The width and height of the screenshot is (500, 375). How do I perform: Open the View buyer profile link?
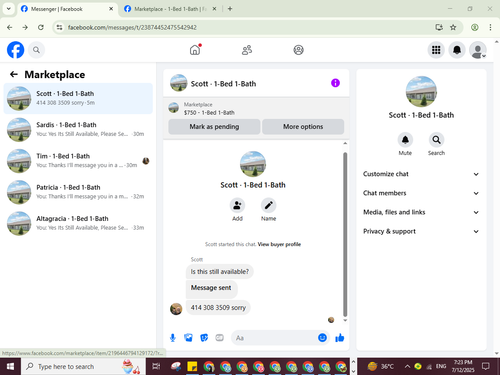pos(279,244)
